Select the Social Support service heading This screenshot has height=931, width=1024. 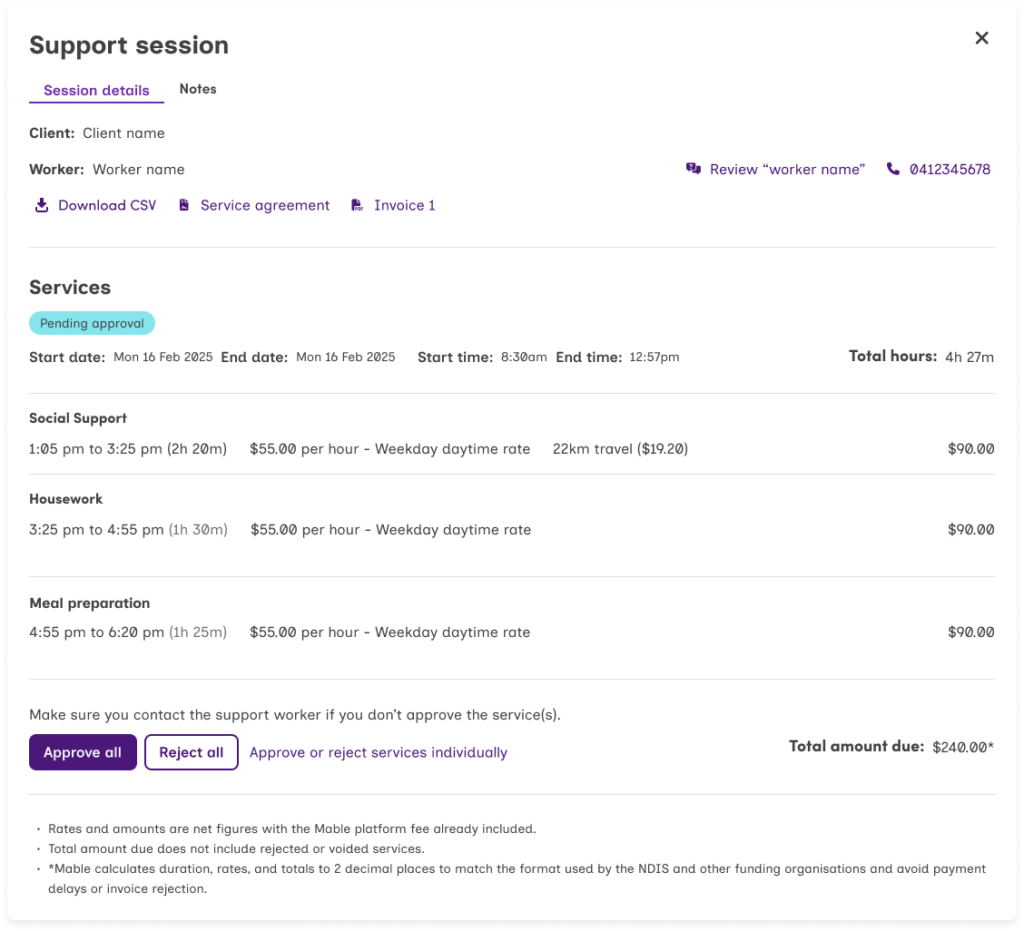tap(78, 418)
